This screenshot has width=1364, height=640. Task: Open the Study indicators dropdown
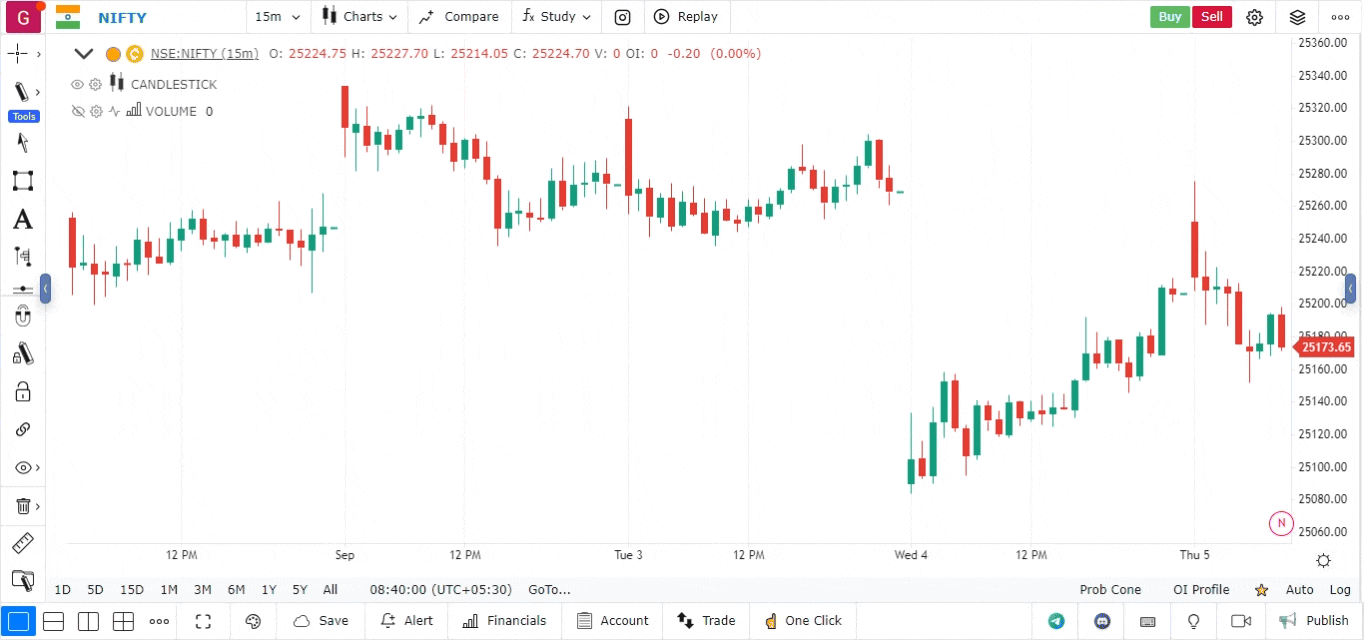click(x=556, y=17)
